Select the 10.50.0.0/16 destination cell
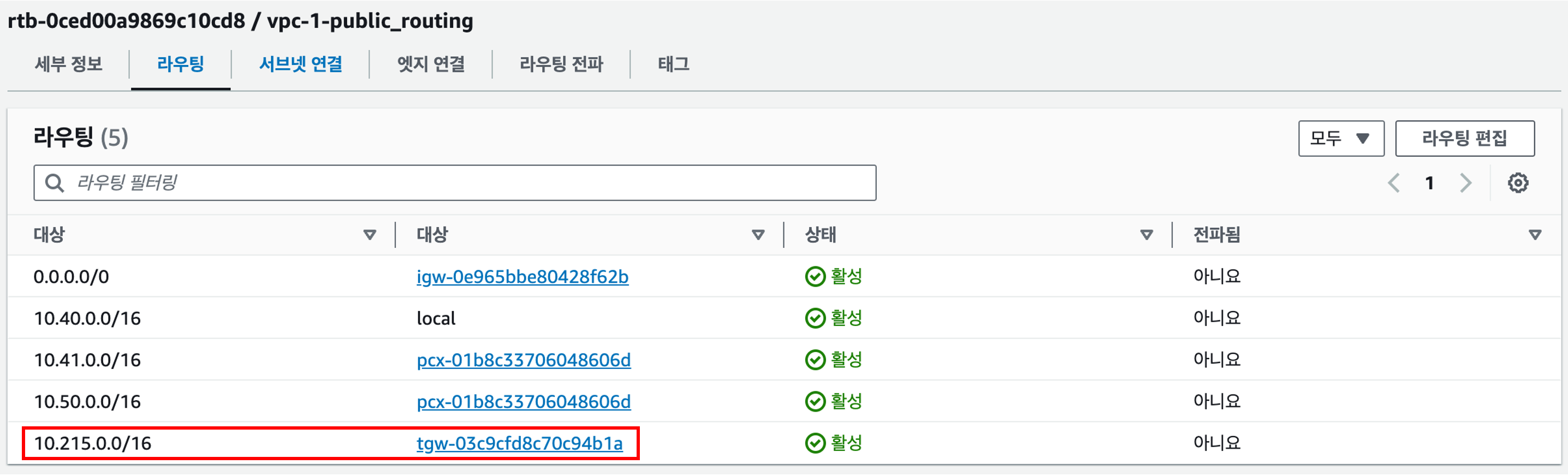Image resolution: width=1568 pixels, height=476 pixels. (87, 402)
